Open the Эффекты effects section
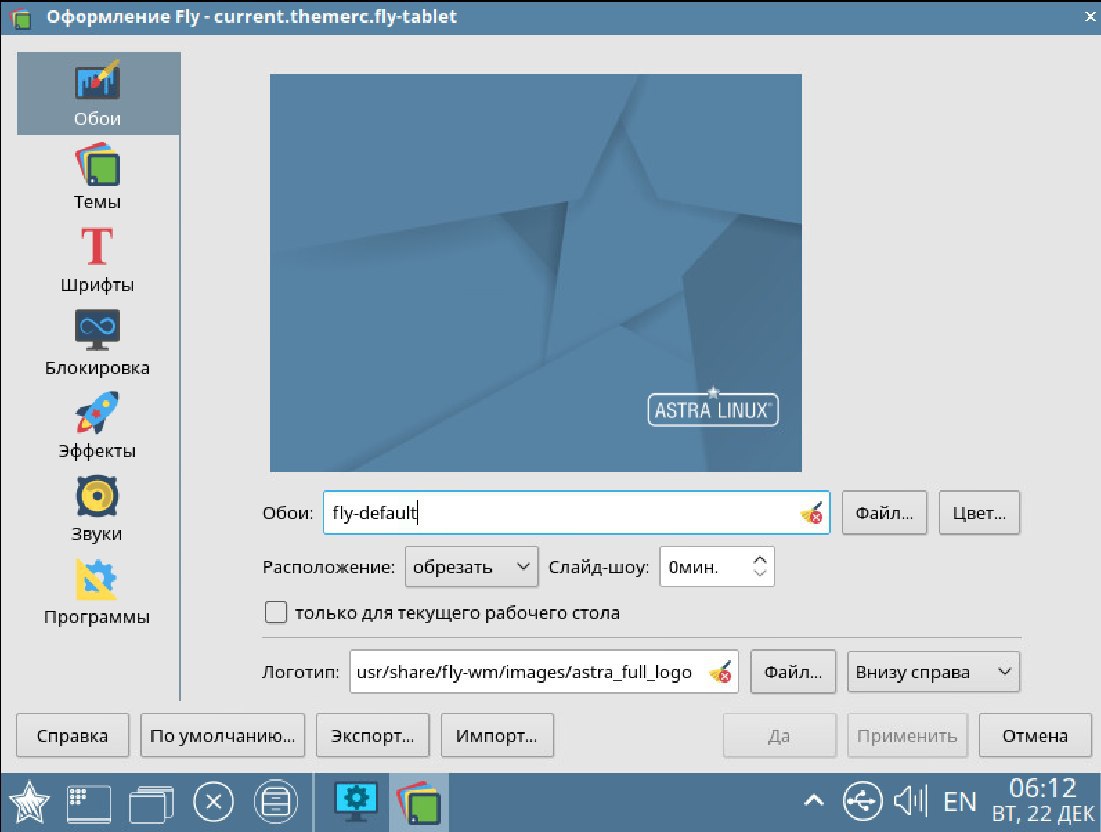 tap(98, 425)
